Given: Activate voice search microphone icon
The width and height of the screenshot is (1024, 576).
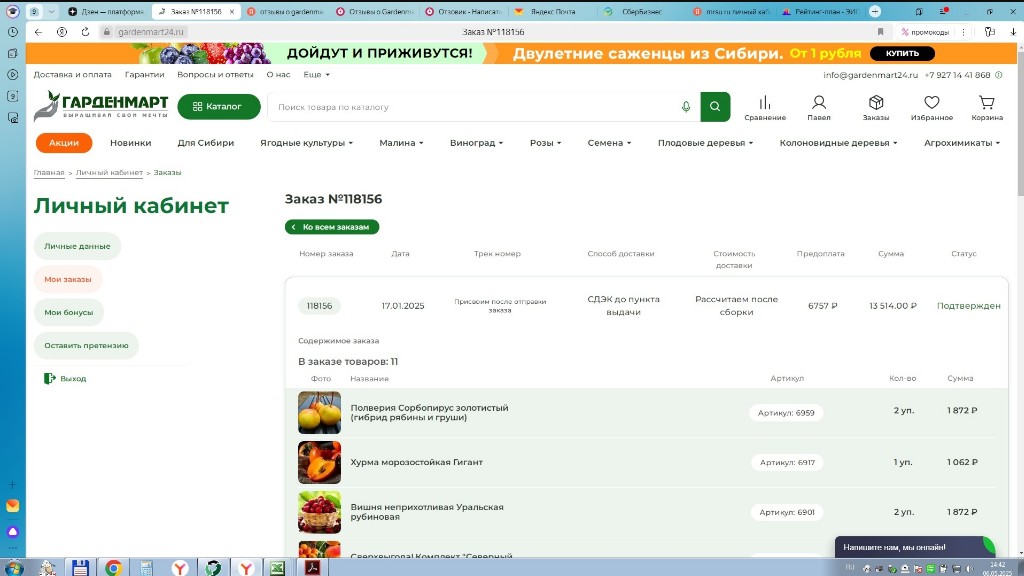Looking at the screenshot, I should (686, 106).
